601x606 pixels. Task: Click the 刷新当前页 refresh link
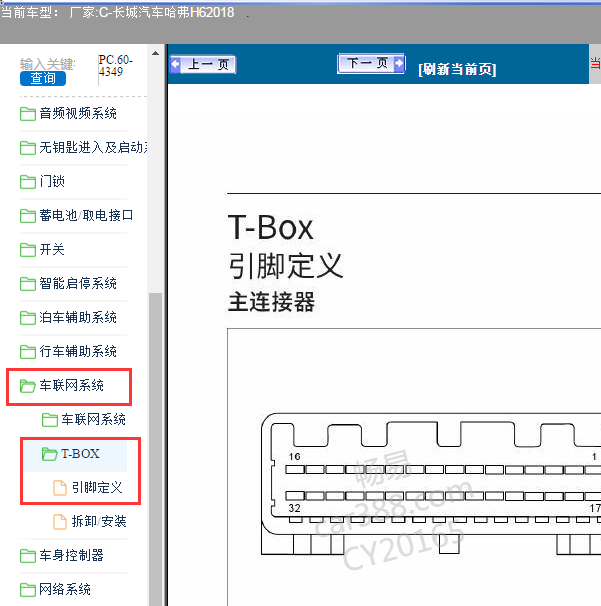[x=457, y=70]
